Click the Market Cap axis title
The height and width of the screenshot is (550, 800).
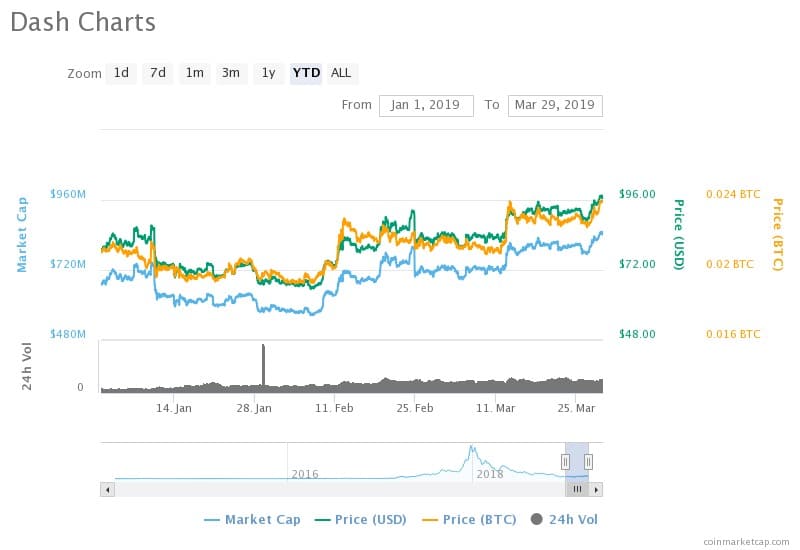(x=22, y=235)
